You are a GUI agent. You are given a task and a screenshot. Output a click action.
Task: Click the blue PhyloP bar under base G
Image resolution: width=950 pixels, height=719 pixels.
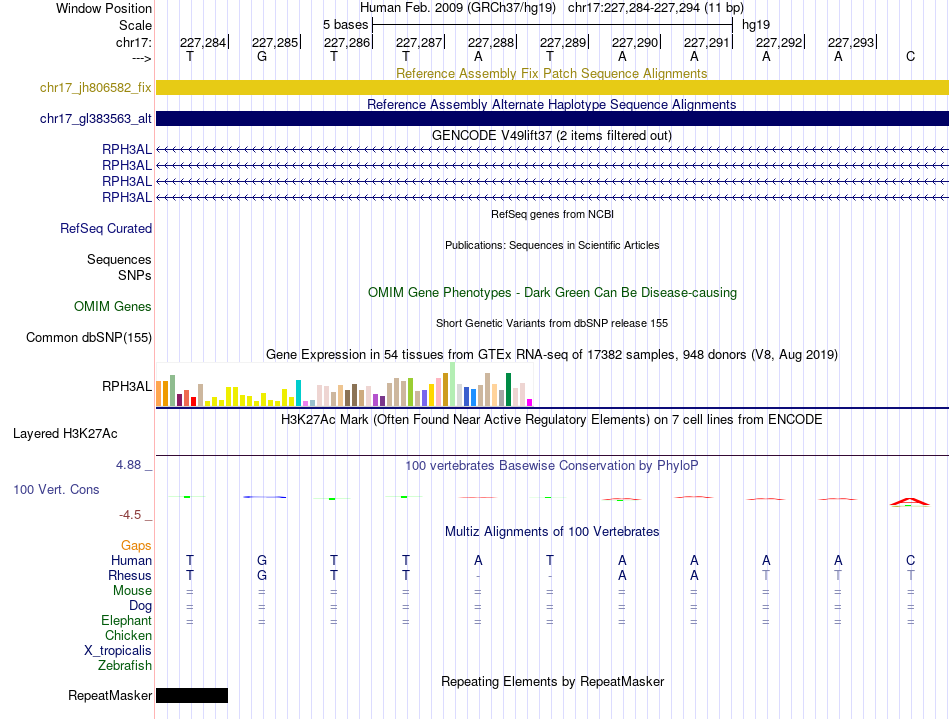(265, 497)
